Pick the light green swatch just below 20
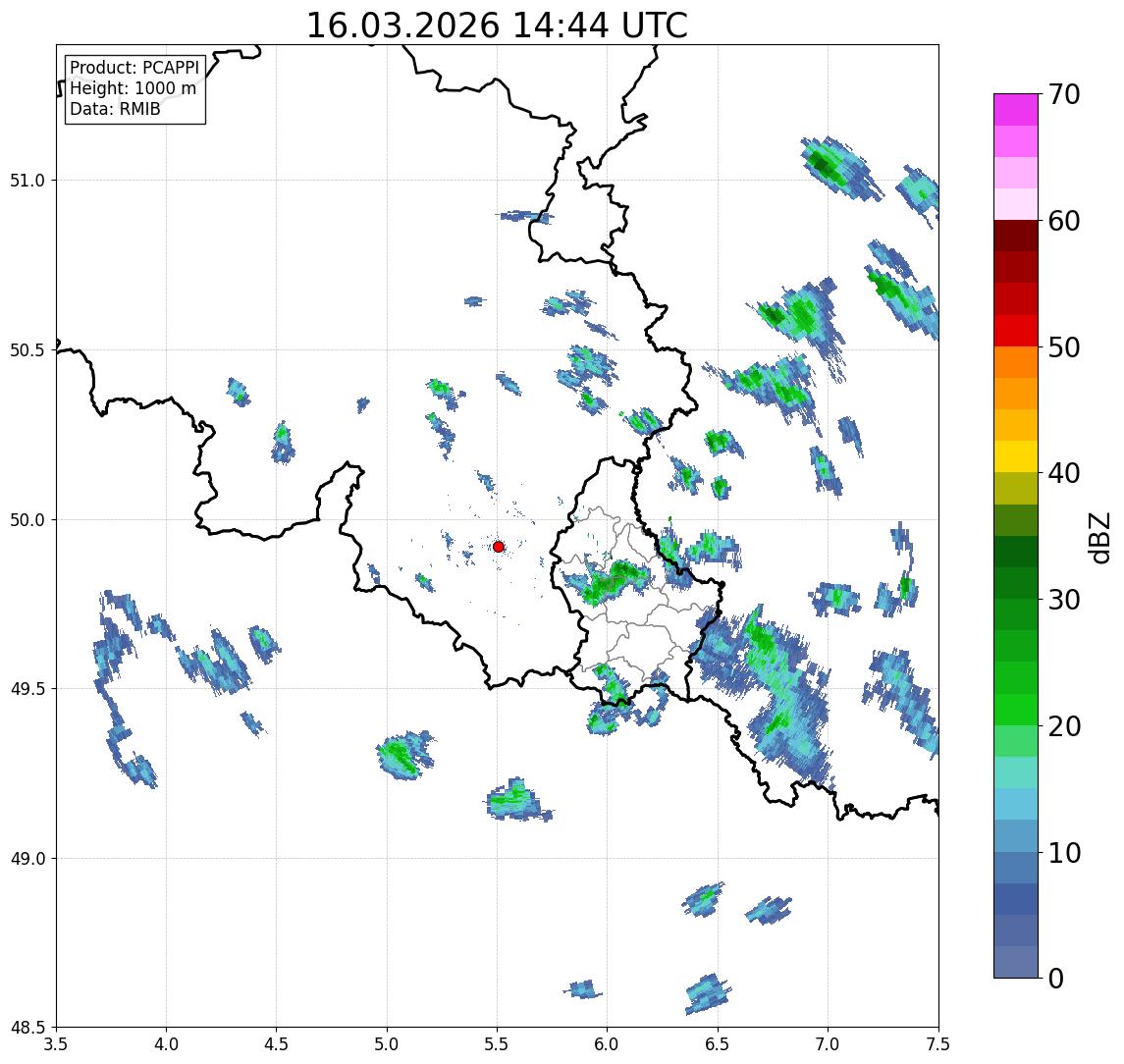This screenshot has height=1064, width=1124. [1016, 741]
